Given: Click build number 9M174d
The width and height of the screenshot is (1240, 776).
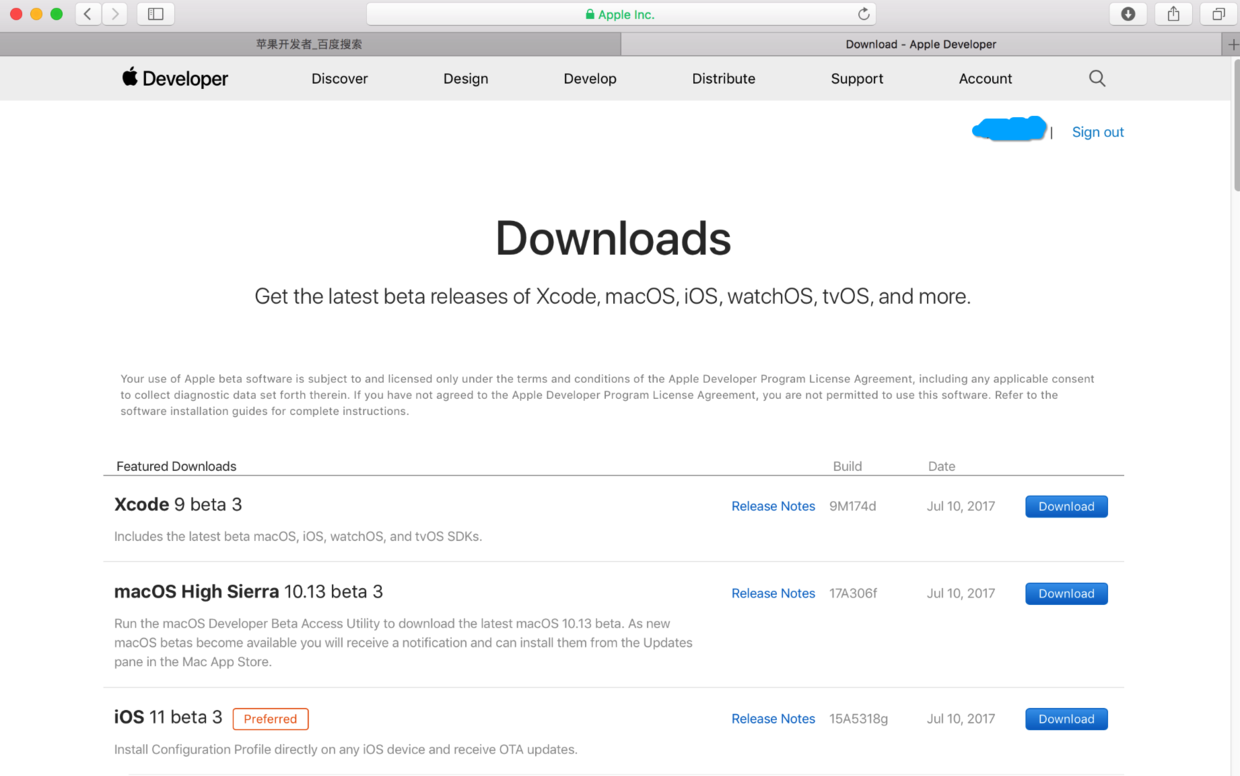Looking at the screenshot, I should 852,506.
